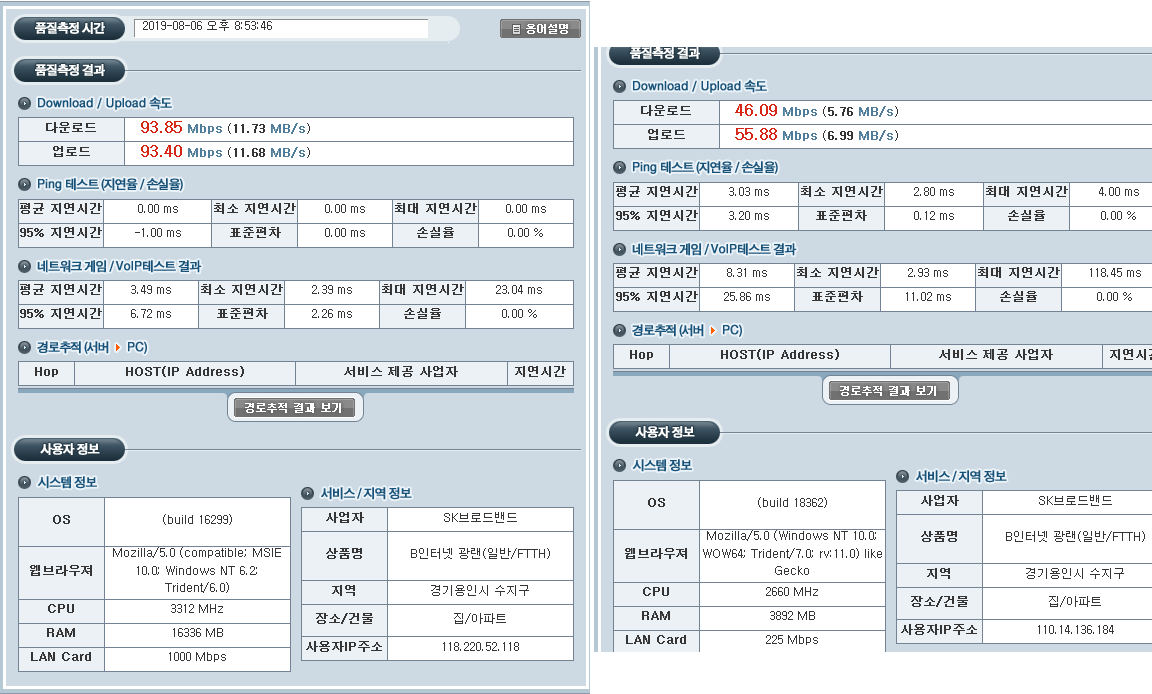Click the IP address 118.220.52.118

click(480, 647)
